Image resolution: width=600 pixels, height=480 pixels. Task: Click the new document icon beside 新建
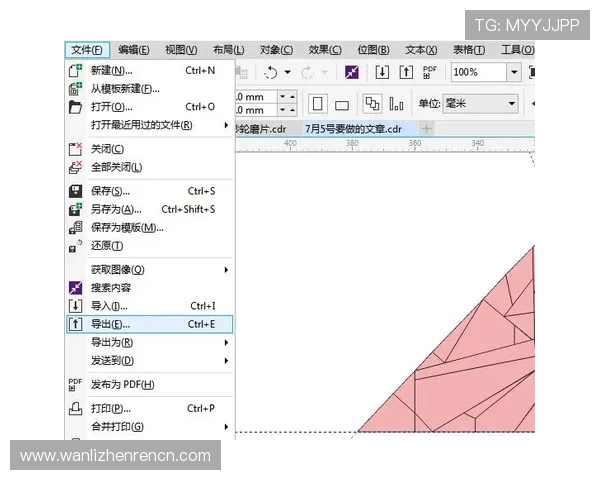(x=75, y=70)
